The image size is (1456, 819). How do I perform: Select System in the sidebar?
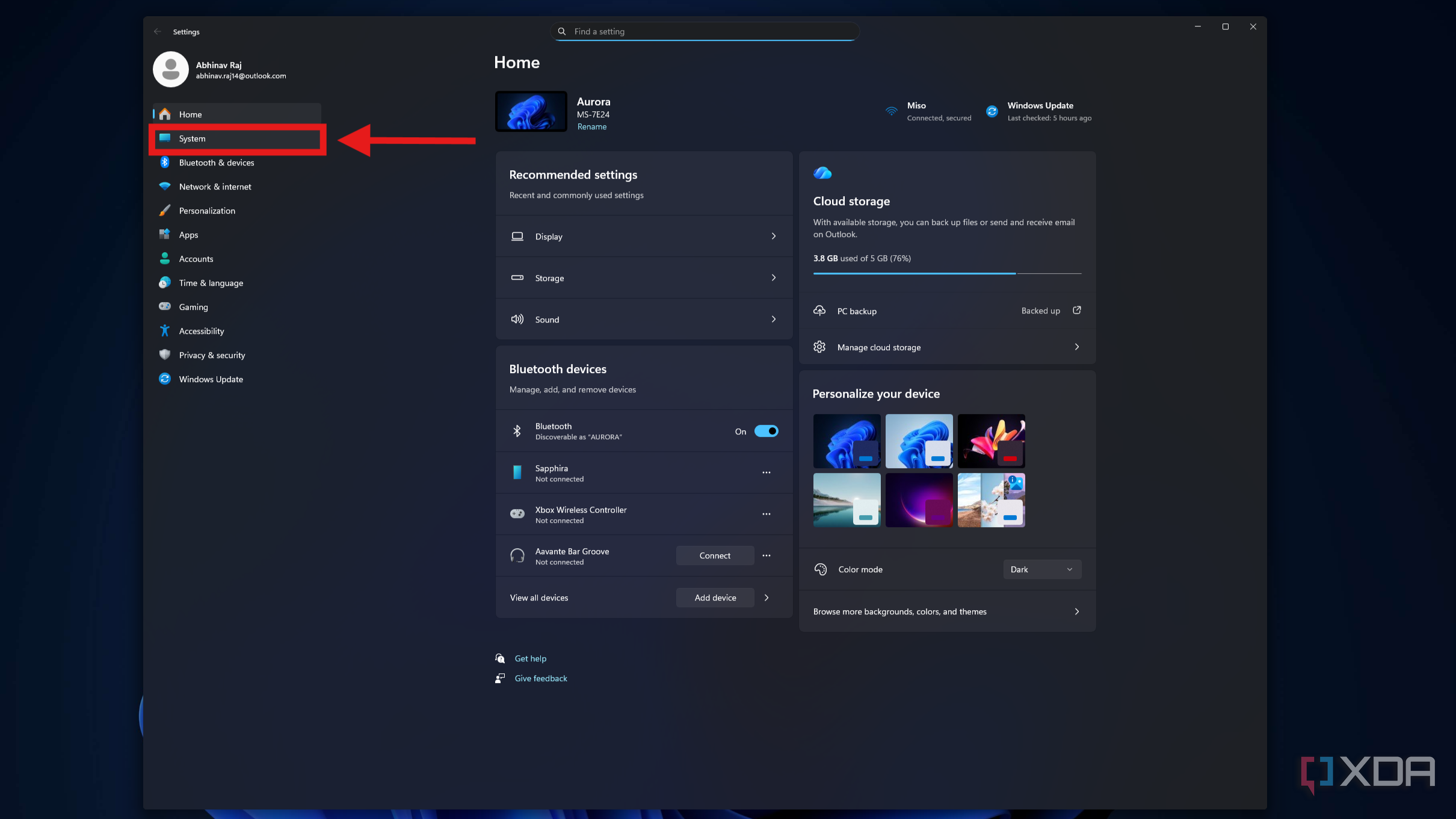tap(237, 138)
